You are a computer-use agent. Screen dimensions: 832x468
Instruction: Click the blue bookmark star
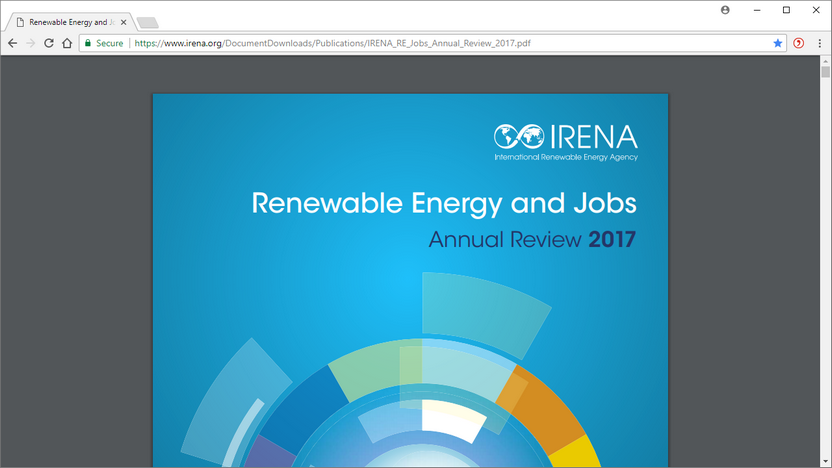click(778, 43)
